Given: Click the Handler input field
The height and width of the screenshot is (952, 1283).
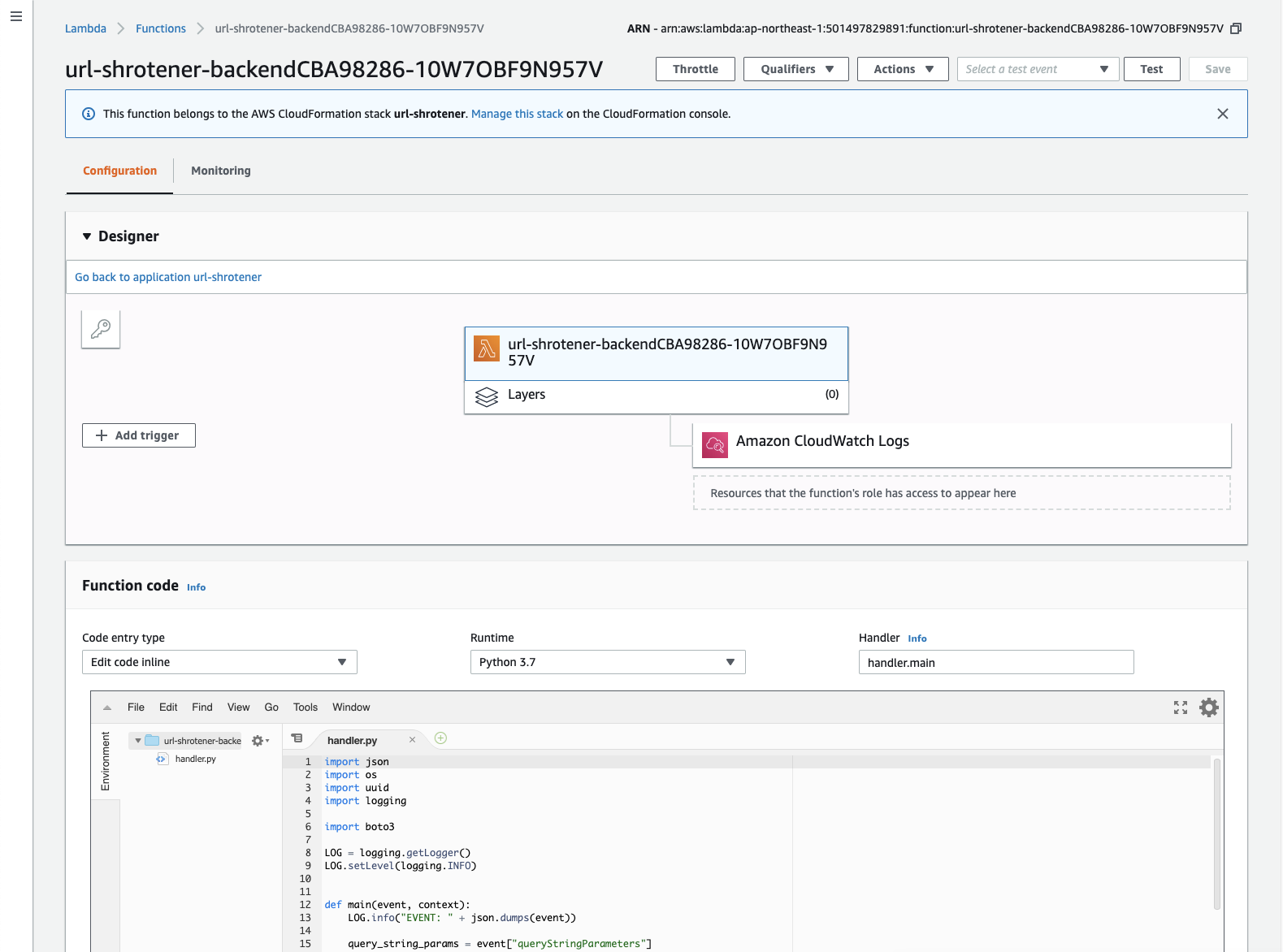Looking at the screenshot, I should pos(996,662).
